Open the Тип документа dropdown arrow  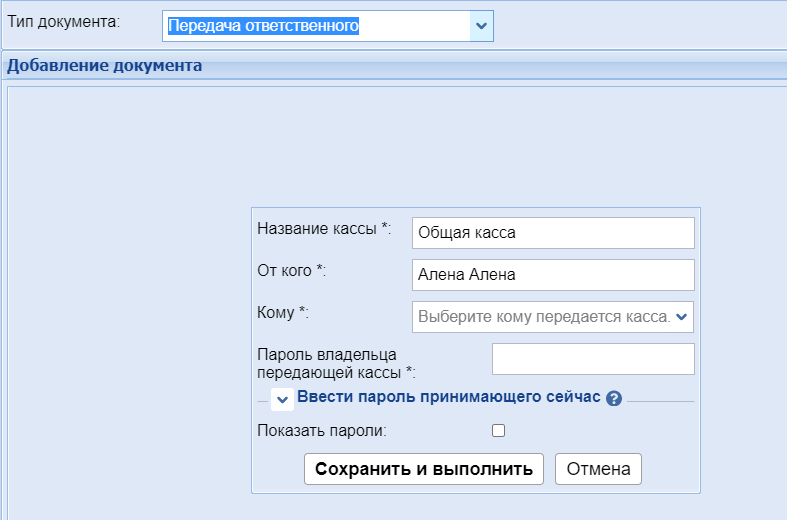click(481, 26)
